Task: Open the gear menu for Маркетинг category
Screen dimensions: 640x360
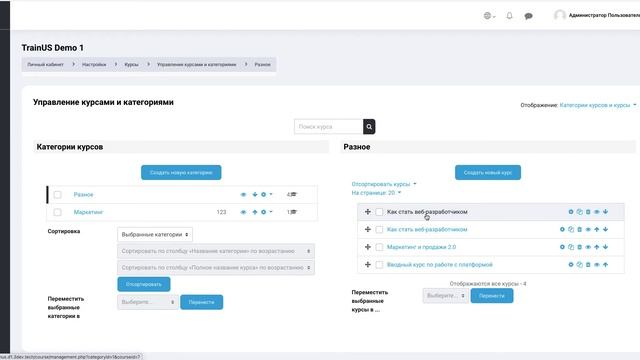Action: [266, 212]
